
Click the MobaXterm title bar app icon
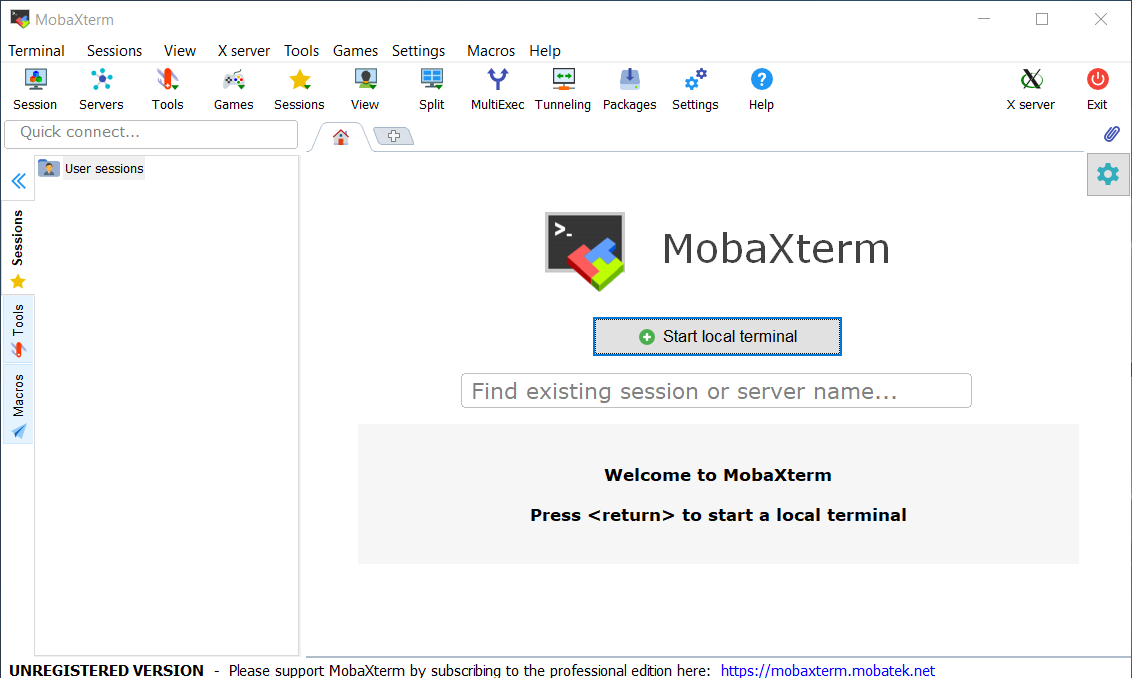point(19,19)
